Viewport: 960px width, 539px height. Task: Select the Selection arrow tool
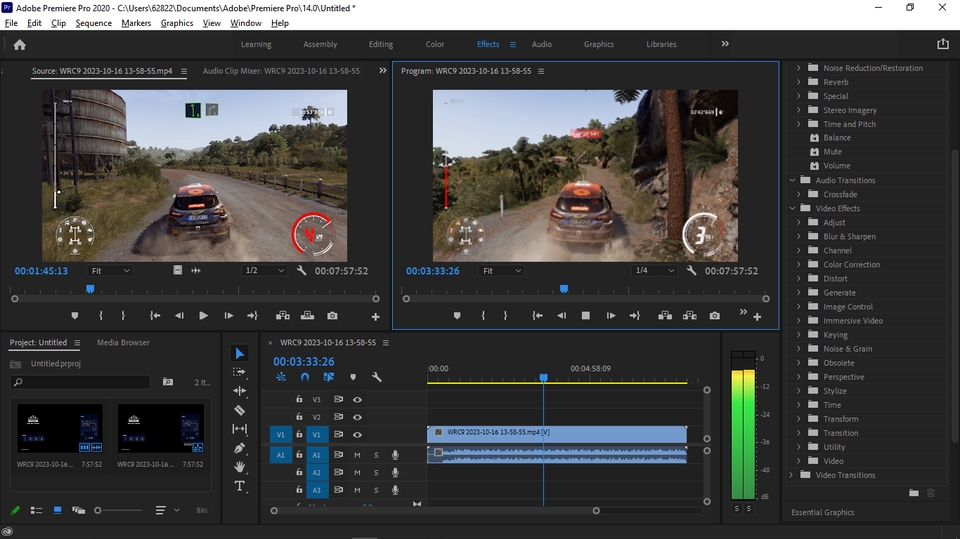[239, 353]
